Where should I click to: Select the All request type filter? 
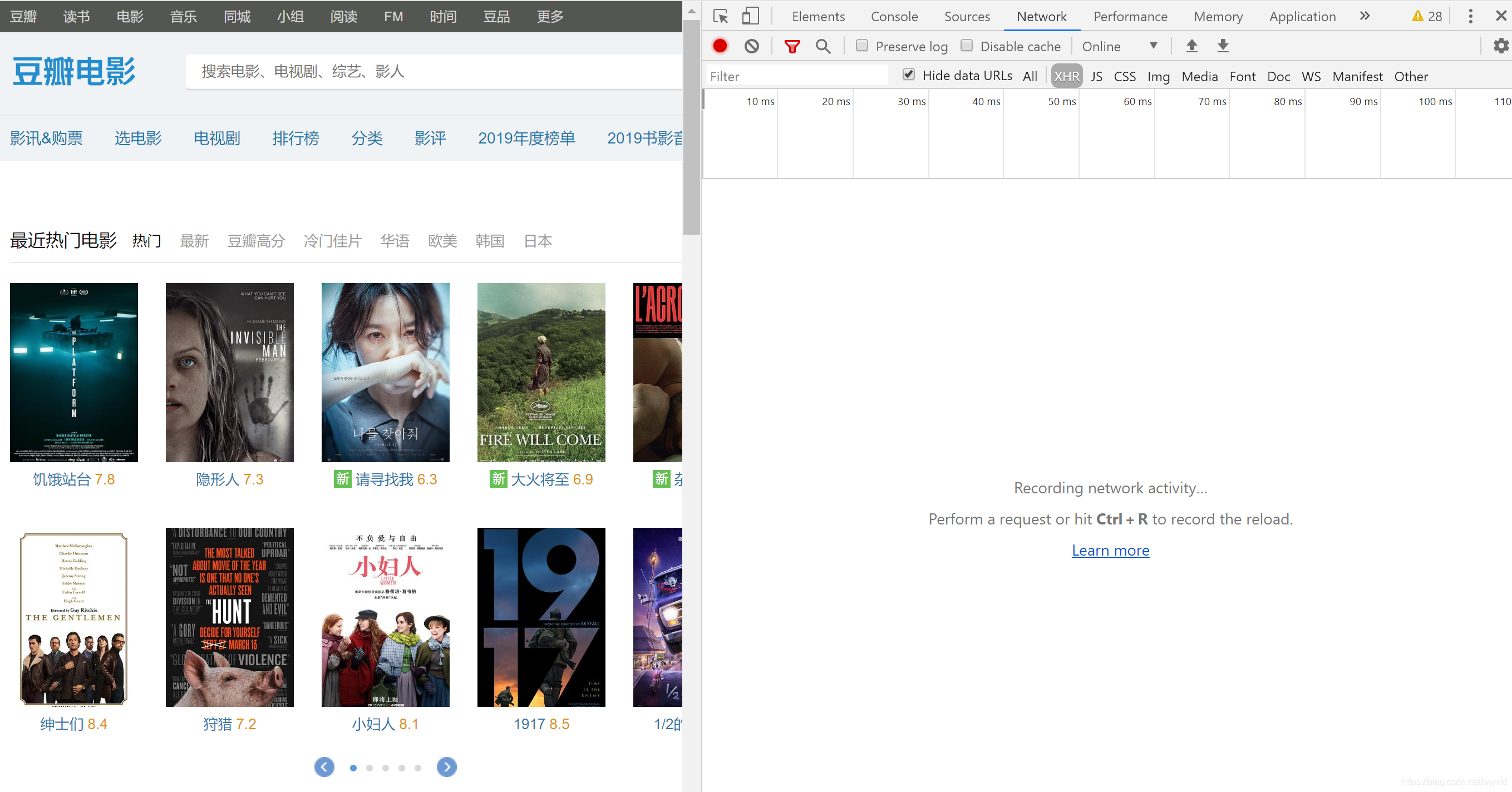click(x=1030, y=76)
